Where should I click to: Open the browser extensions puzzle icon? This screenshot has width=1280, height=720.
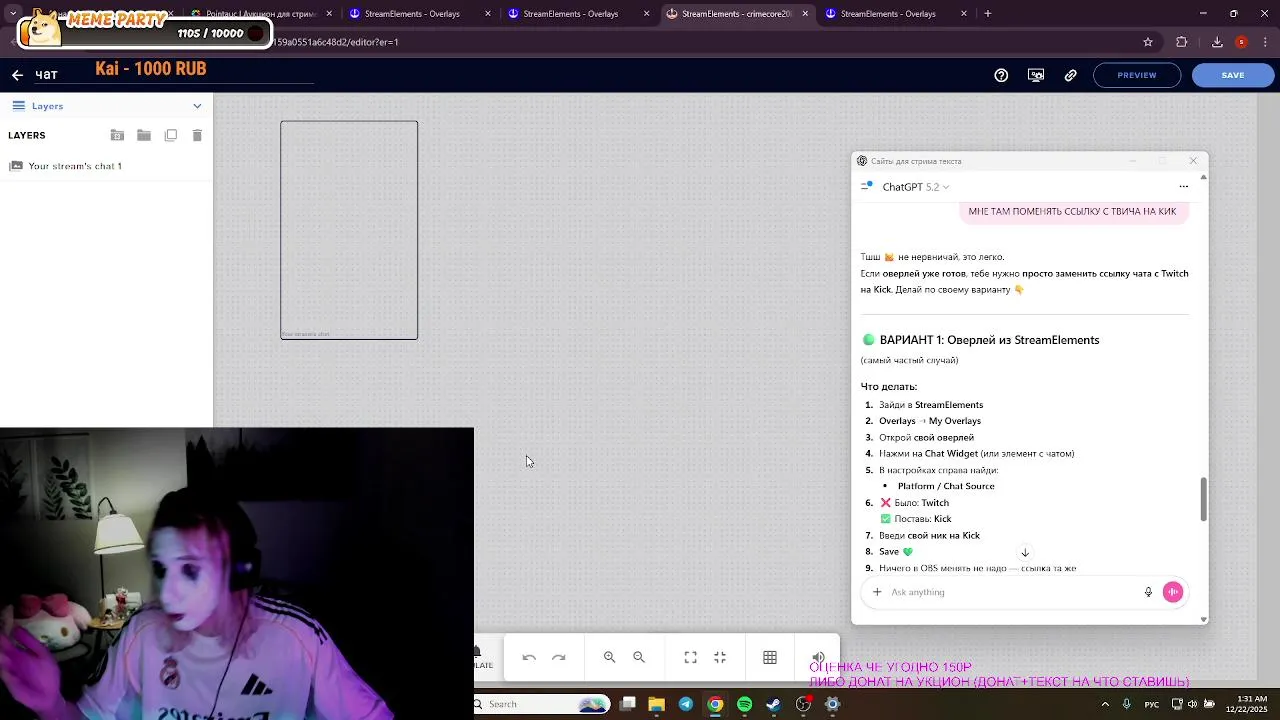[1182, 42]
